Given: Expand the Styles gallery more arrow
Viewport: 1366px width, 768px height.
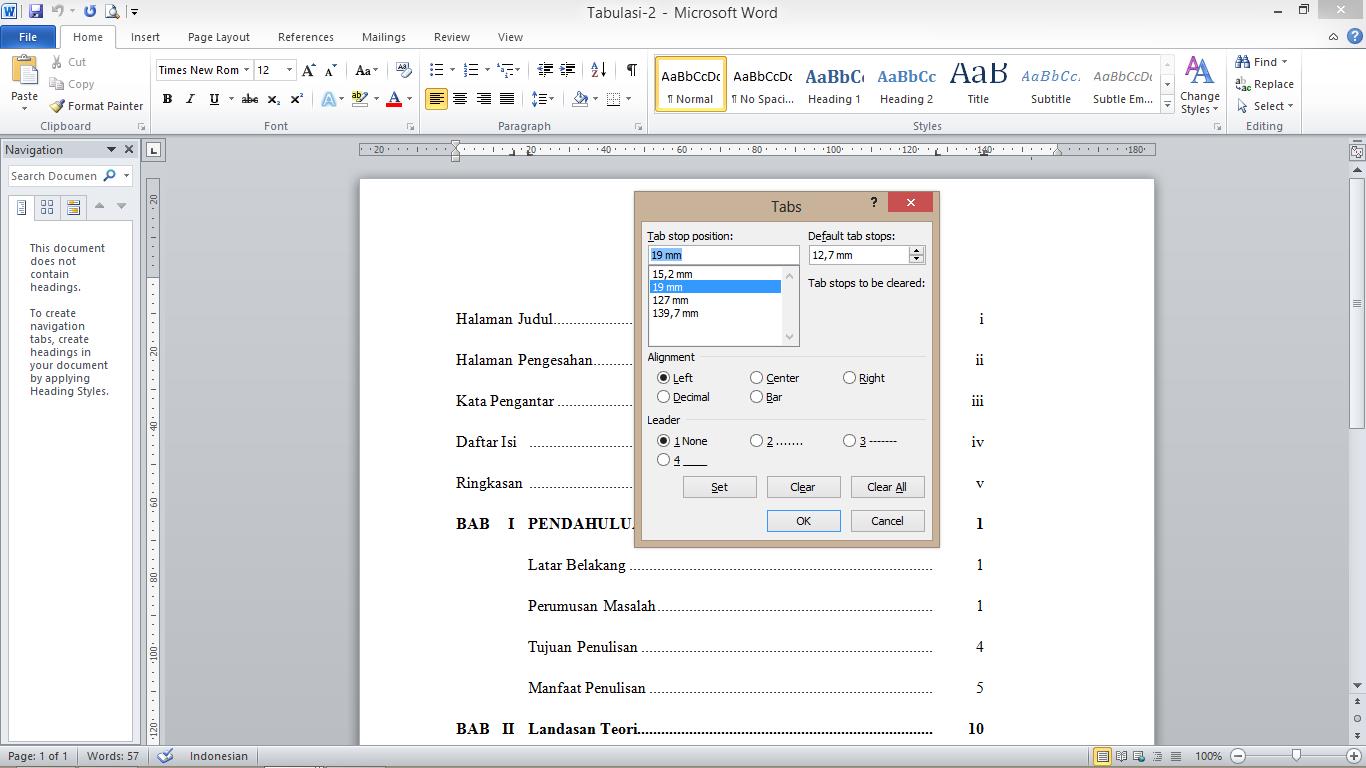Looking at the screenshot, I should point(1167,105).
